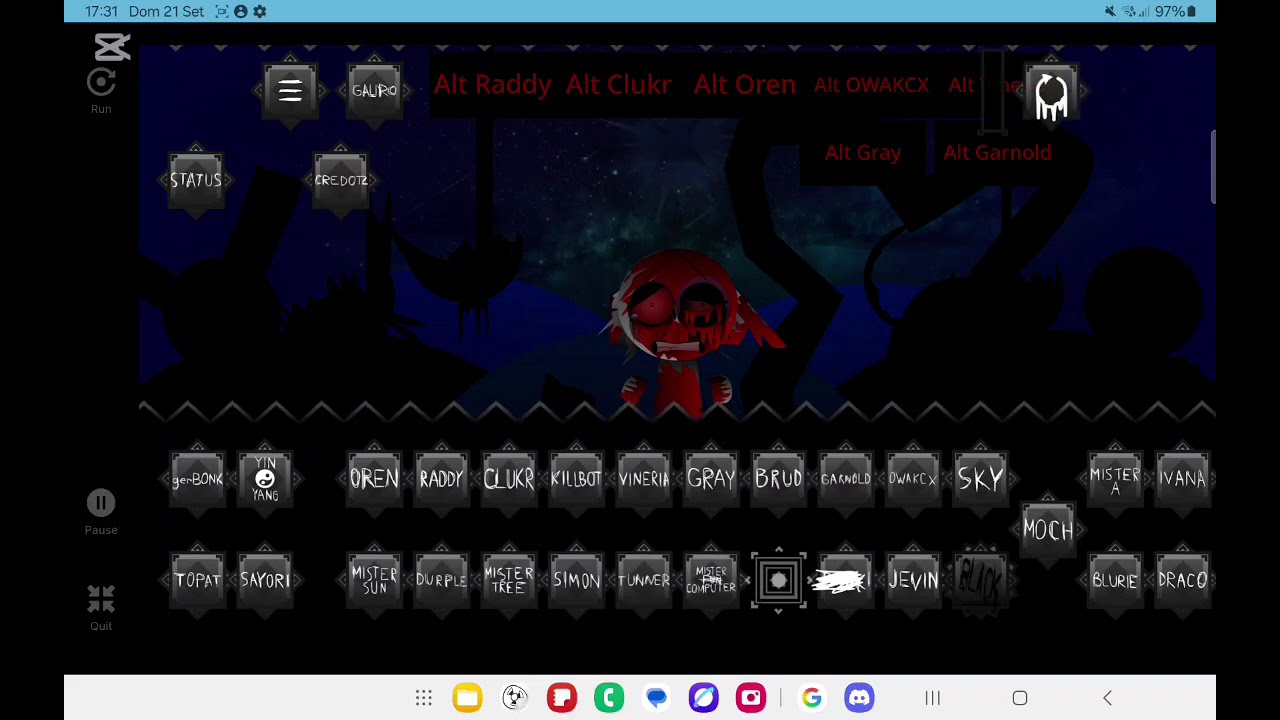The width and height of the screenshot is (1280, 720).
Task: Launch the yellow My Files app
Action: pyautogui.click(x=467, y=698)
